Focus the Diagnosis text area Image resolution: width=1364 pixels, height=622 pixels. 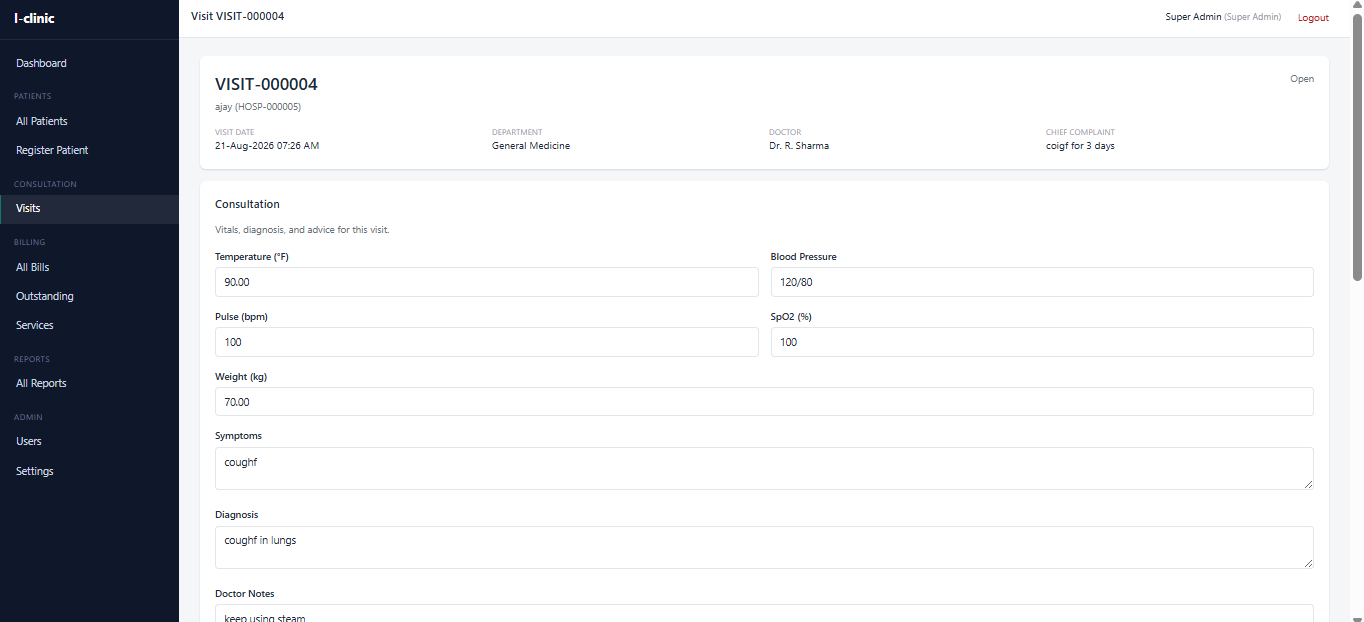(764, 547)
